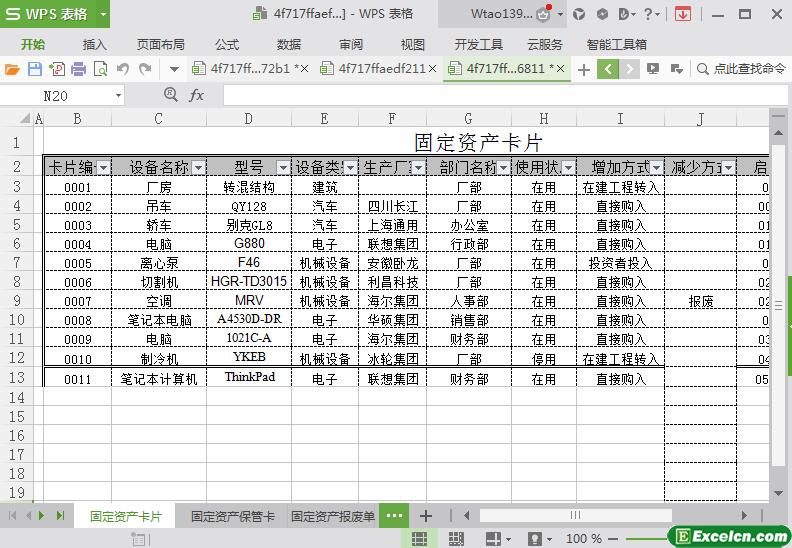This screenshot has width=792, height=548.
Task: Open the 增加方式 filter dropdown
Action: click(x=656, y=168)
